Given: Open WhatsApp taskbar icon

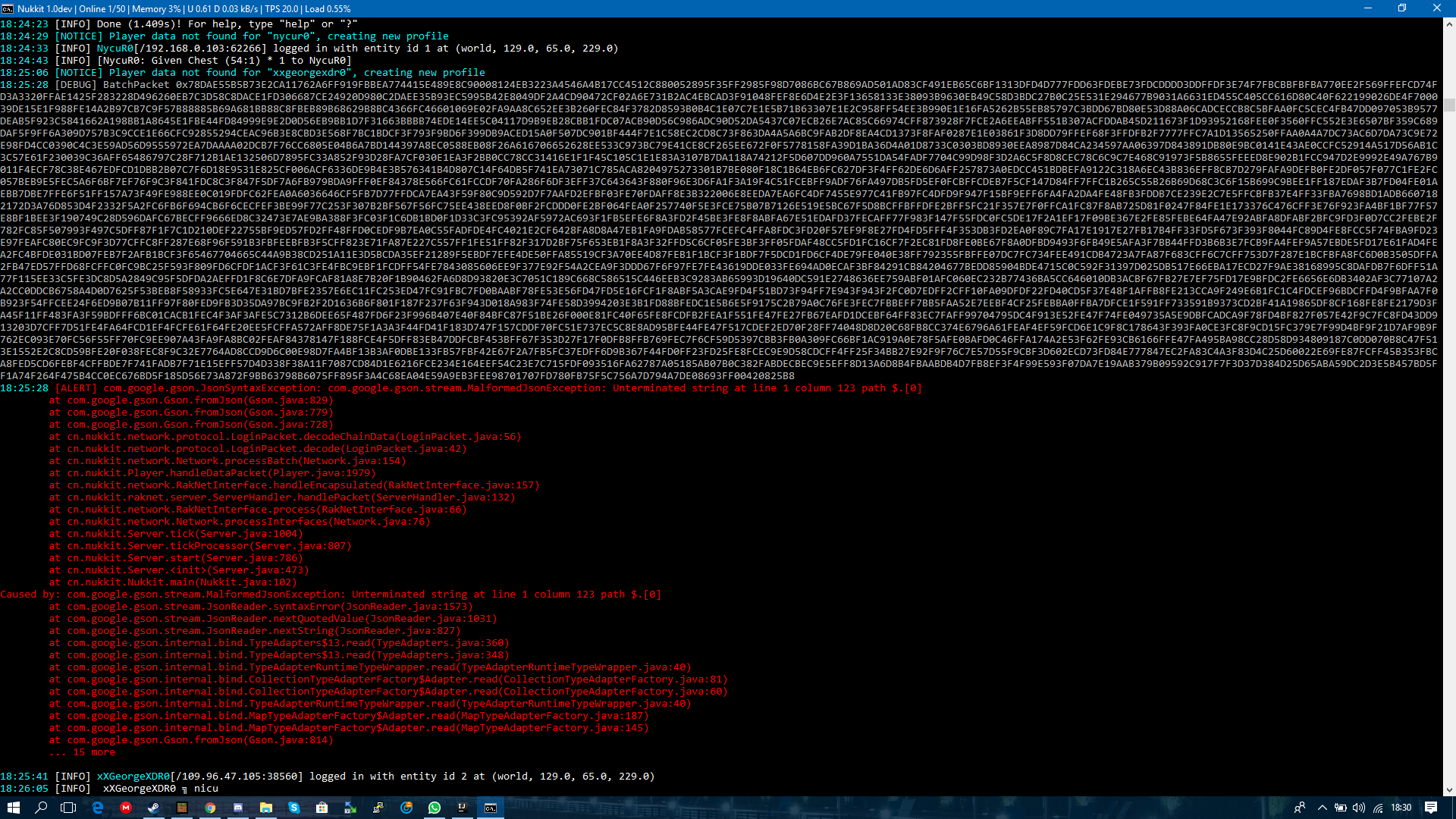Looking at the screenshot, I should [435, 808].
